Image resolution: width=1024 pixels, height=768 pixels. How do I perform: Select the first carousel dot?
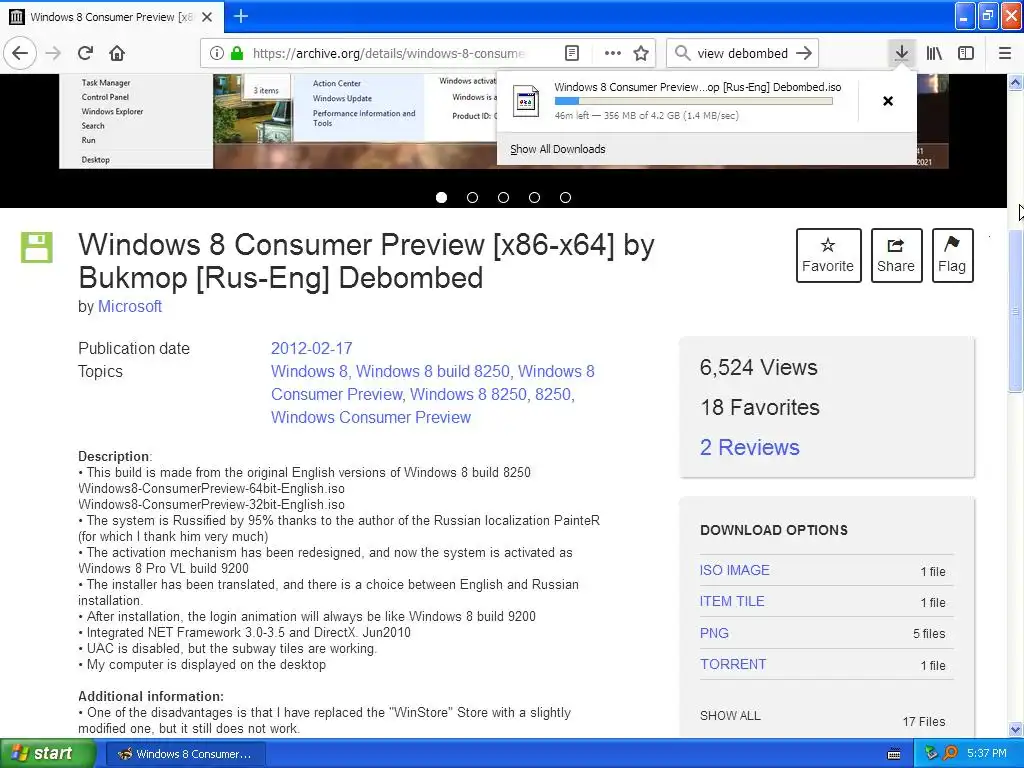[441, 197]
